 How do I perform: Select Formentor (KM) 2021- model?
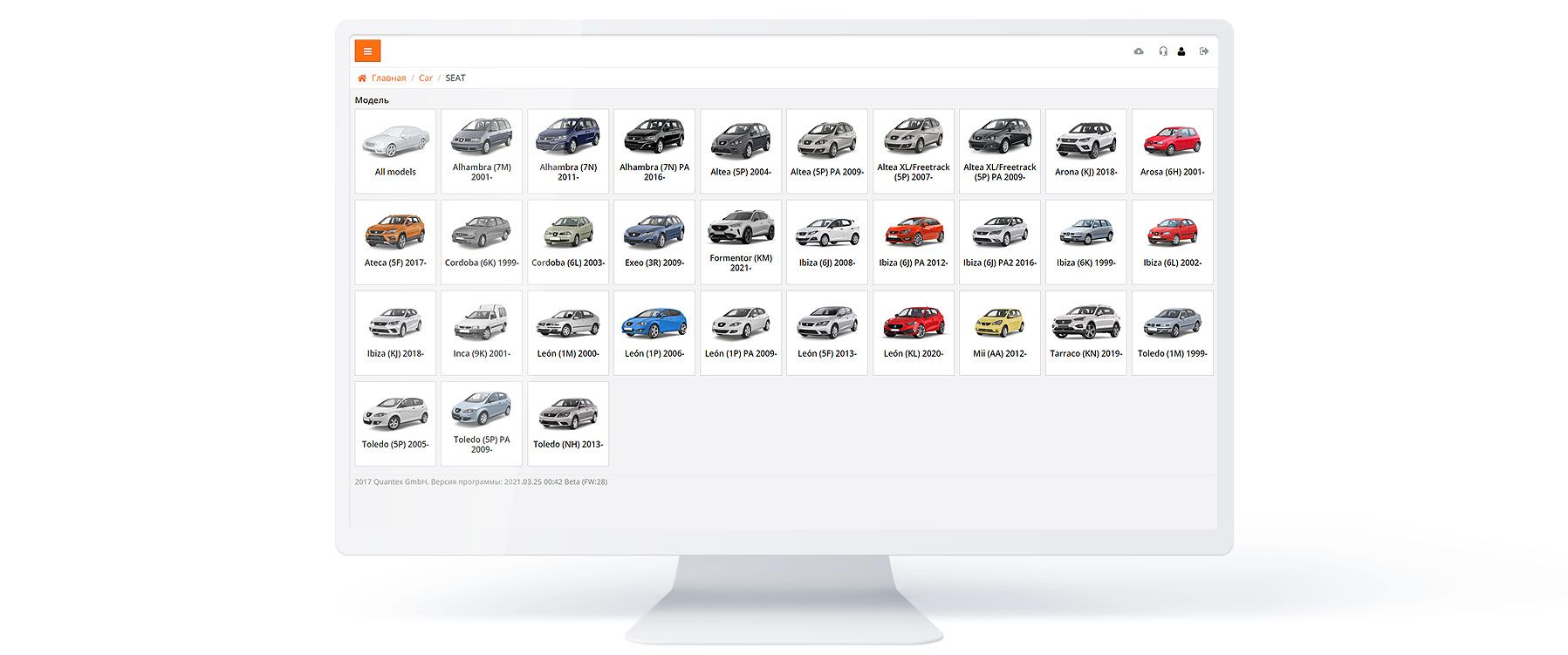[x=741, y=242]
